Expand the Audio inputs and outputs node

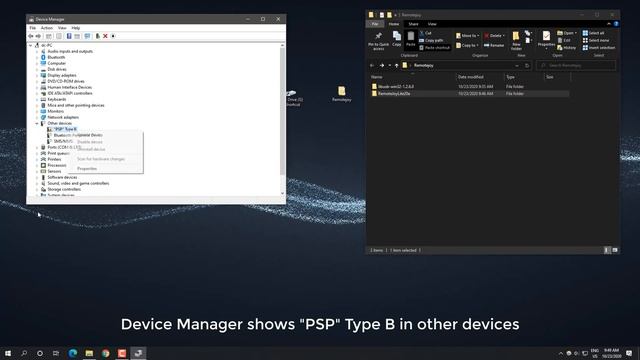pos(37,51)
